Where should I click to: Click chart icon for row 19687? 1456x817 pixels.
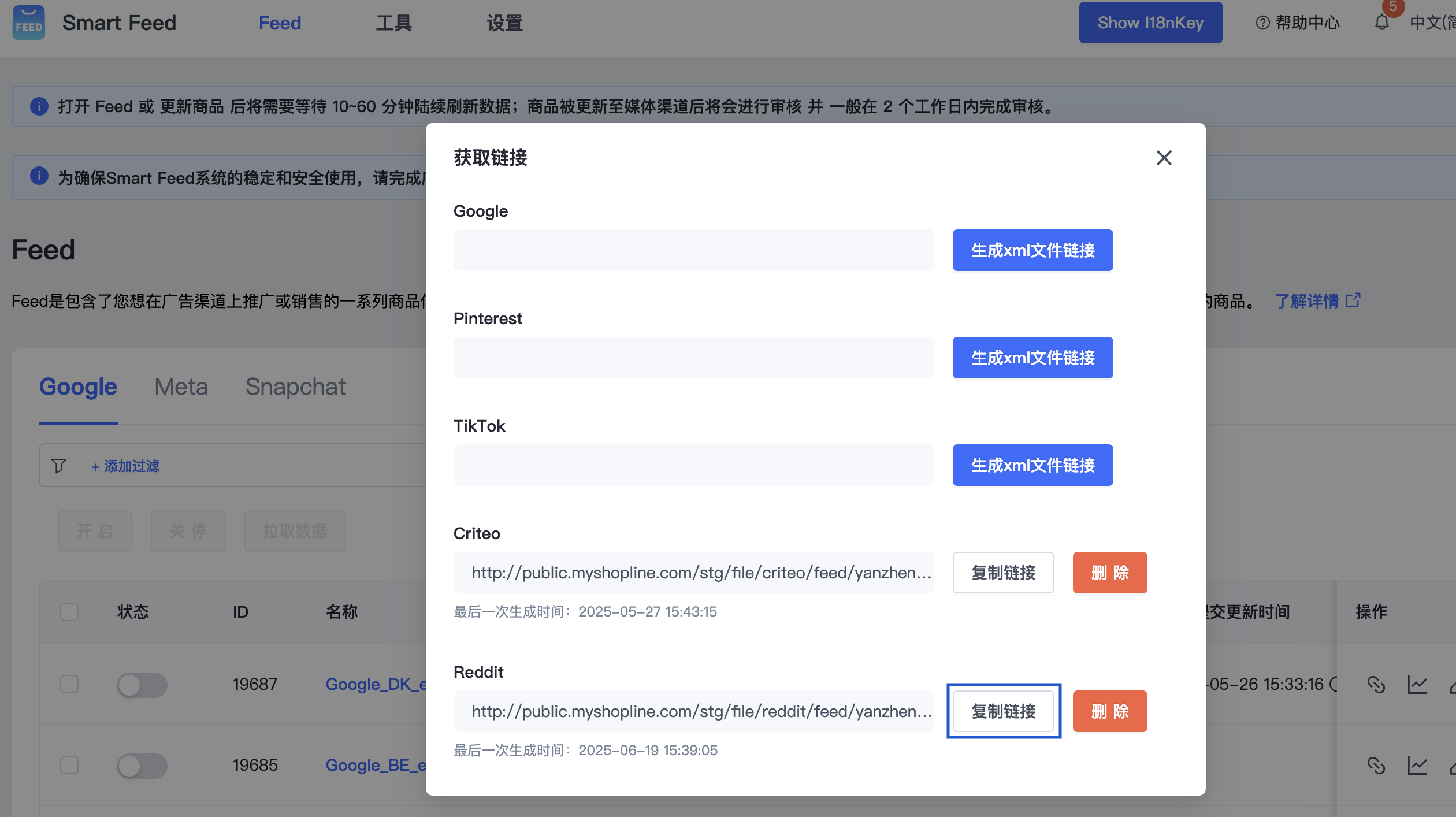pos(1417,685)
